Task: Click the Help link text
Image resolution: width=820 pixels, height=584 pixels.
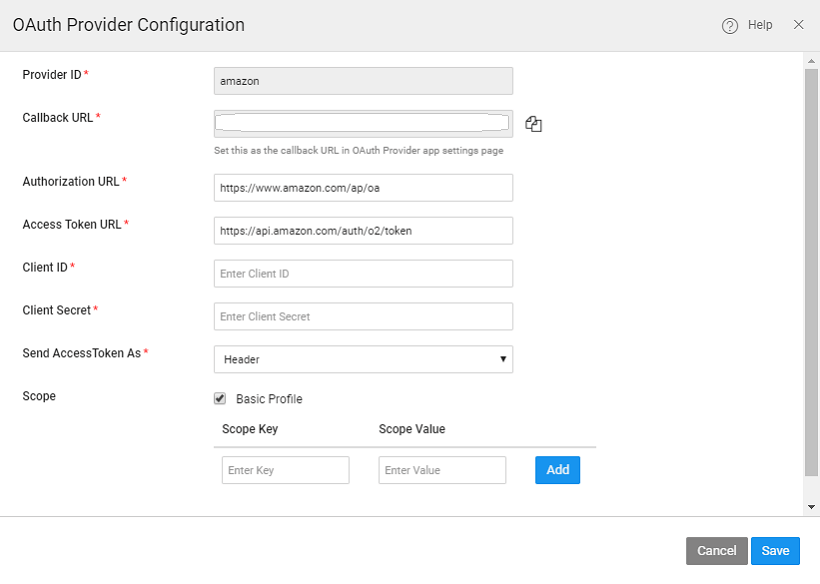Action: [x=760, y=25]
